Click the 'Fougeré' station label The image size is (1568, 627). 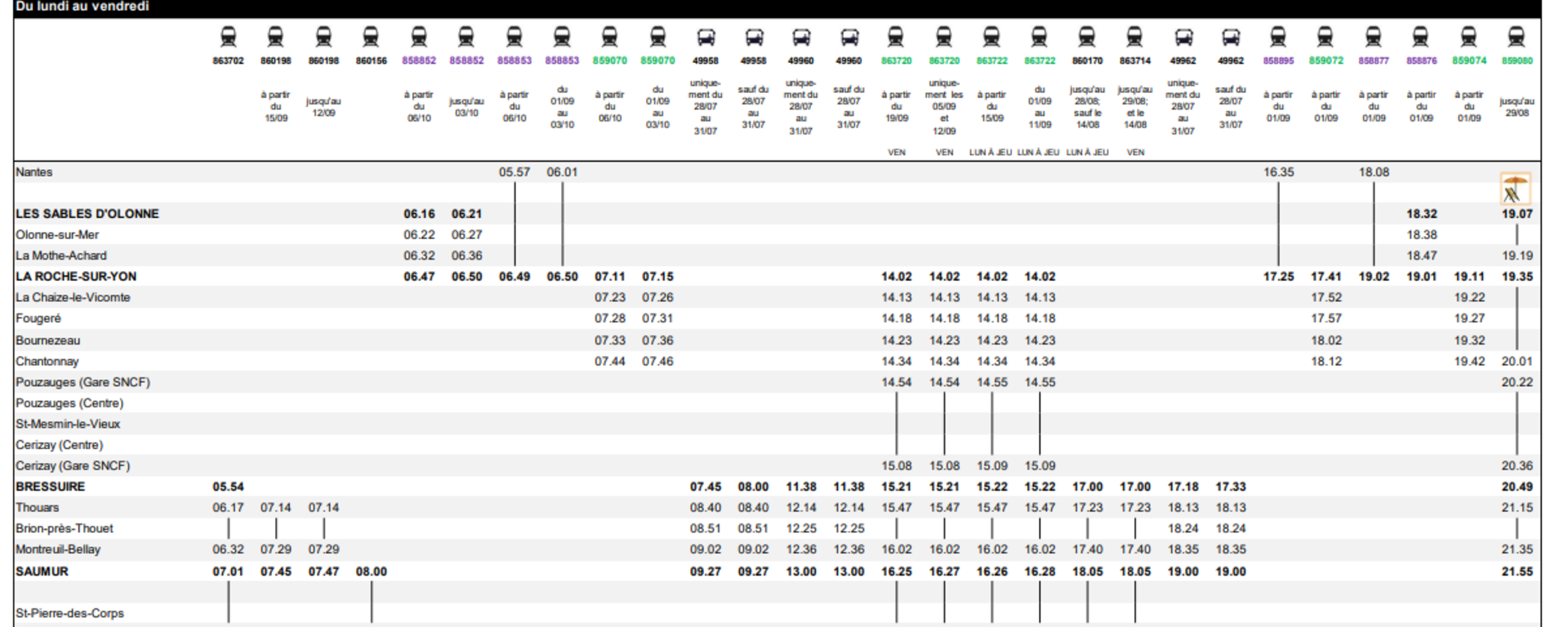pos(38,318)
